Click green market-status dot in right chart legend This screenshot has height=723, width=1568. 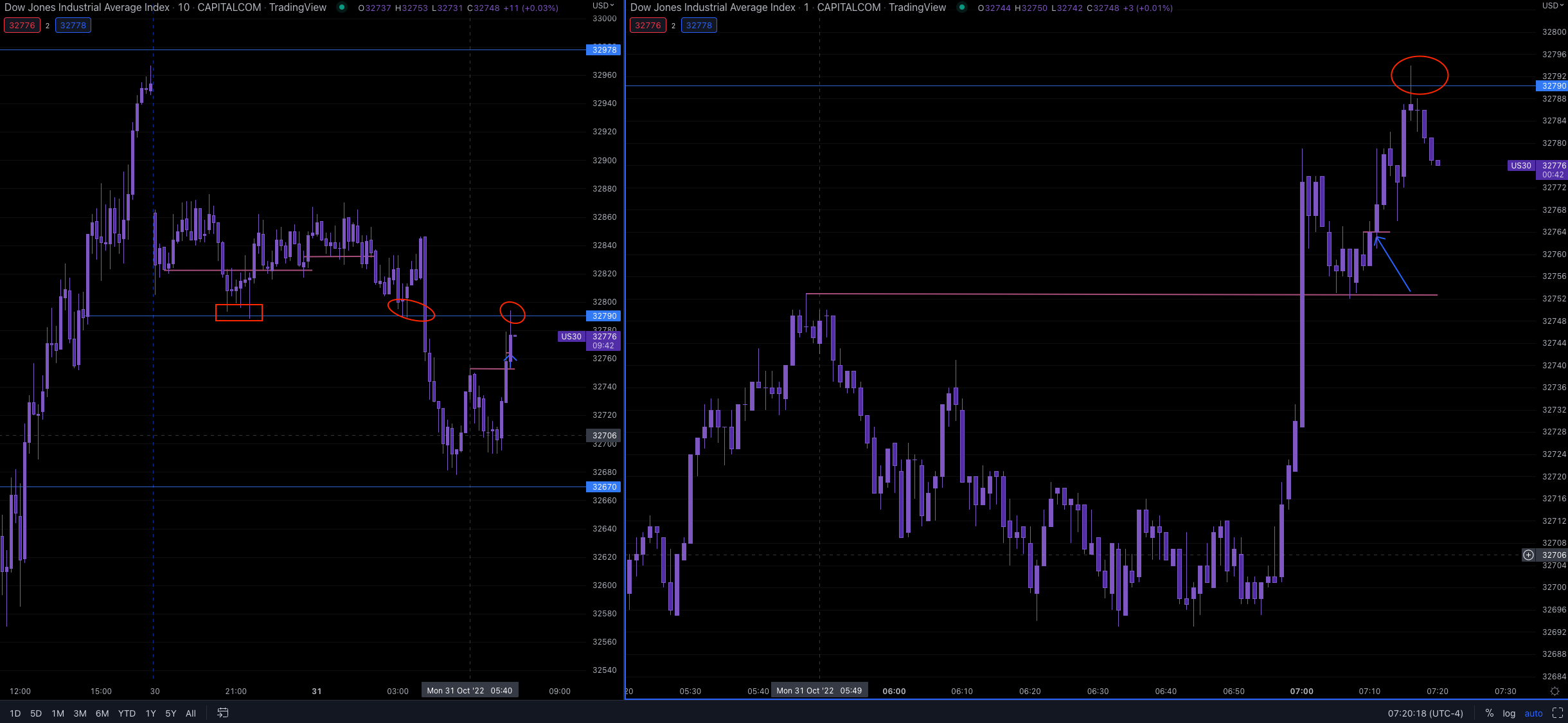(x=961, y=8)
